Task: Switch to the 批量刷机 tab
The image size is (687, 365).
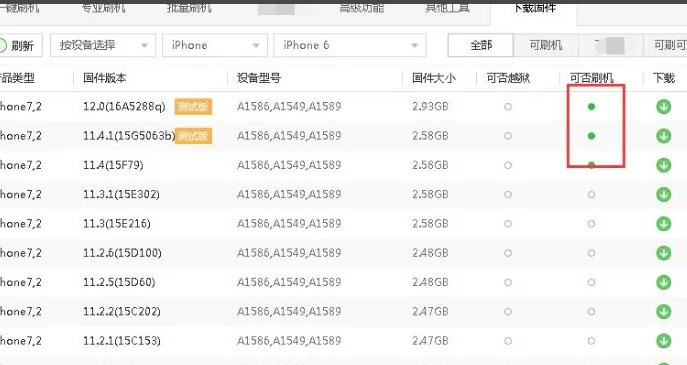Action: tap(189, 8)
